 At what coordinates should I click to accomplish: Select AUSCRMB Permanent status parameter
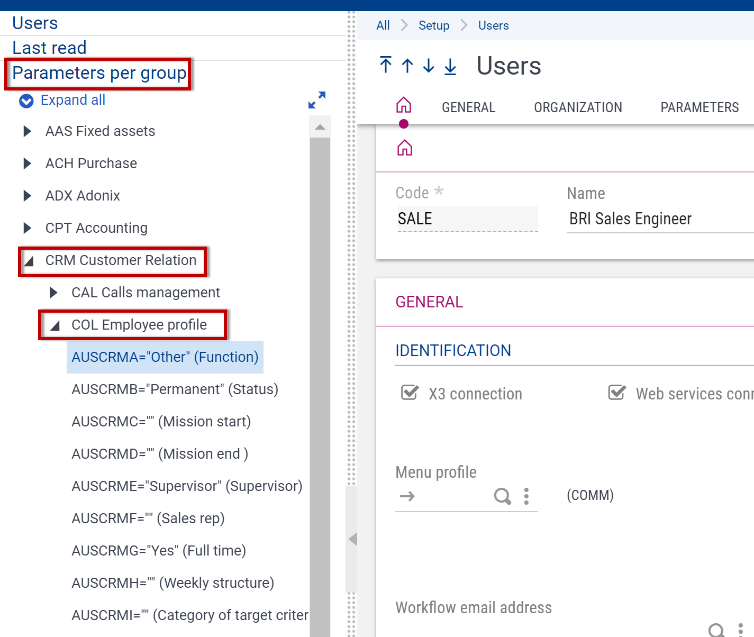tap(174, 389)
